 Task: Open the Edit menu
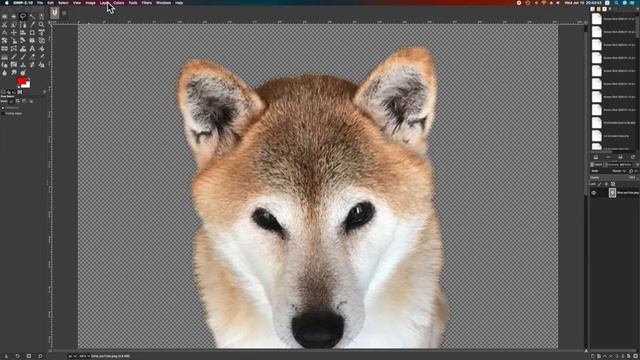pos(50,3)
